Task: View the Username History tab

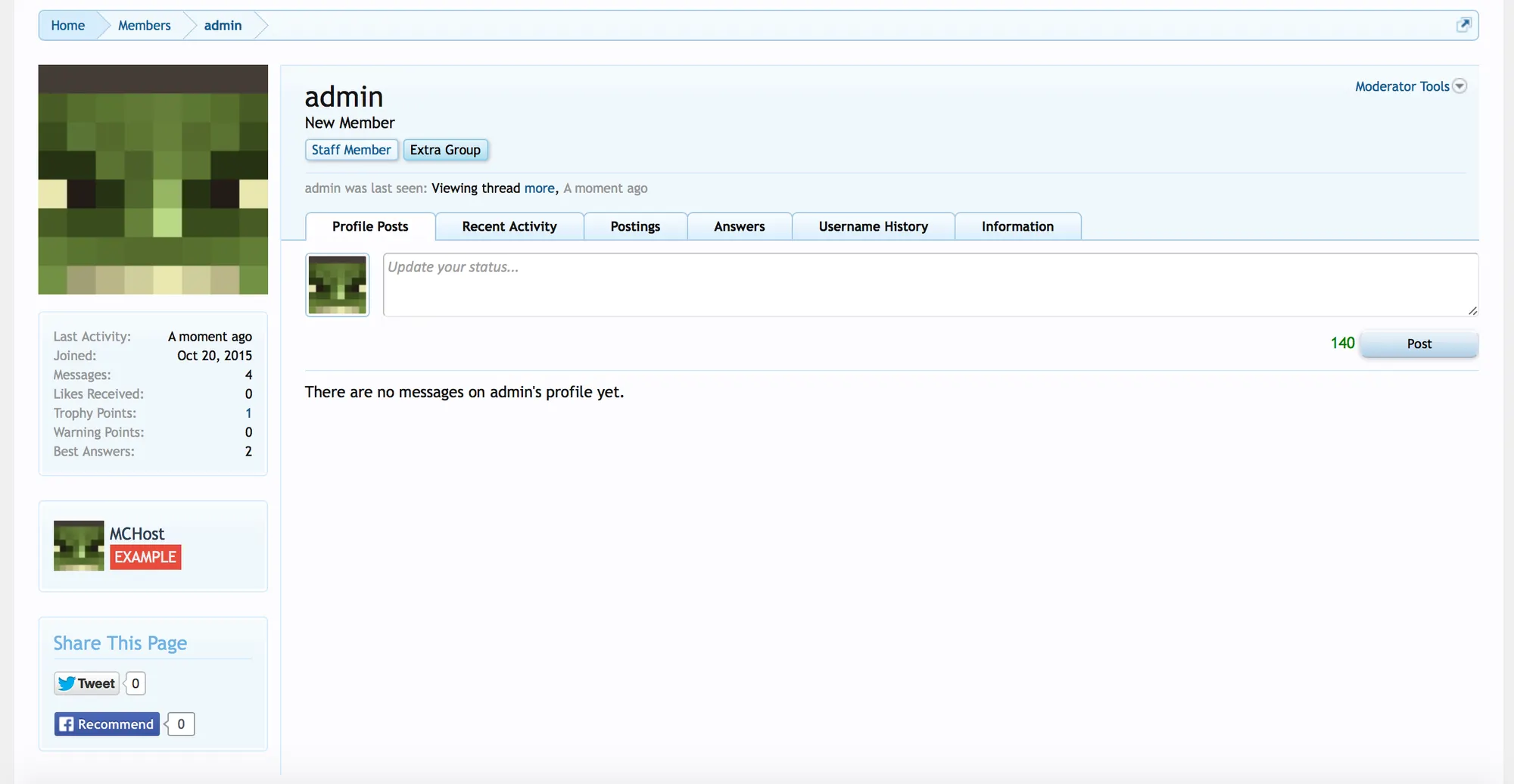Action: [x=873, y=226]
